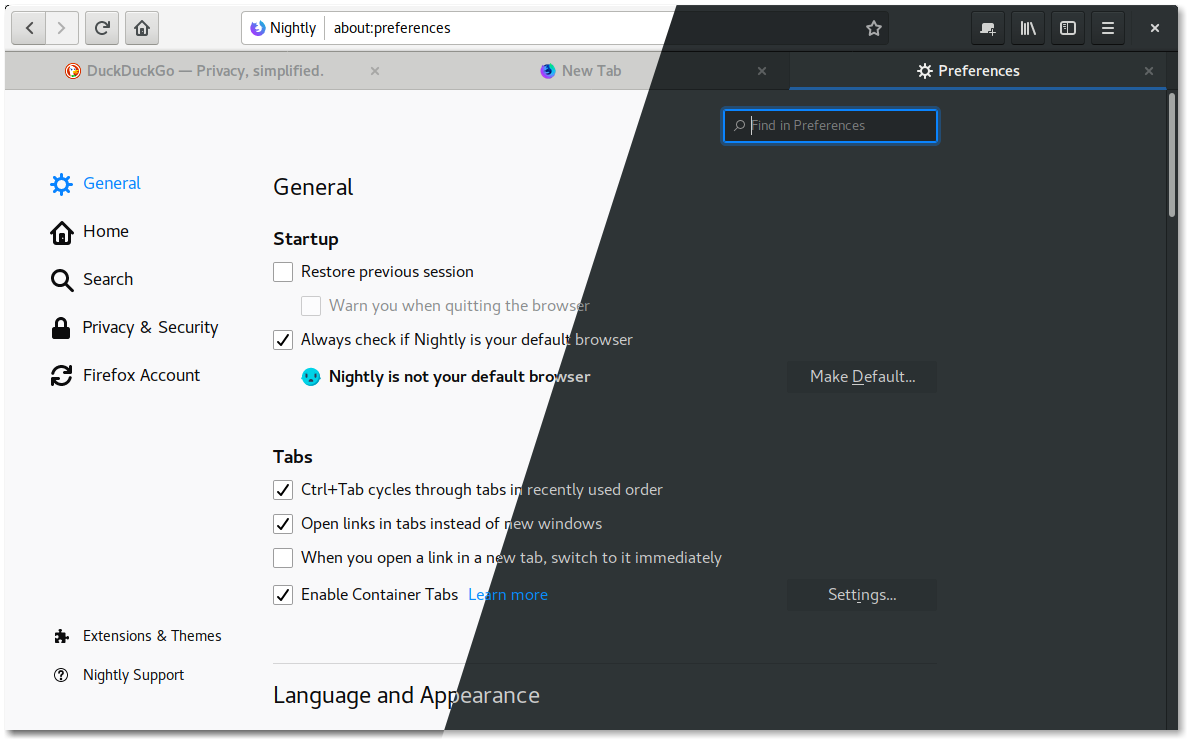1187x739 pixels.
Task: Click the sad face default browser icon
Action: pyautogui.click(x=311, y=376)
